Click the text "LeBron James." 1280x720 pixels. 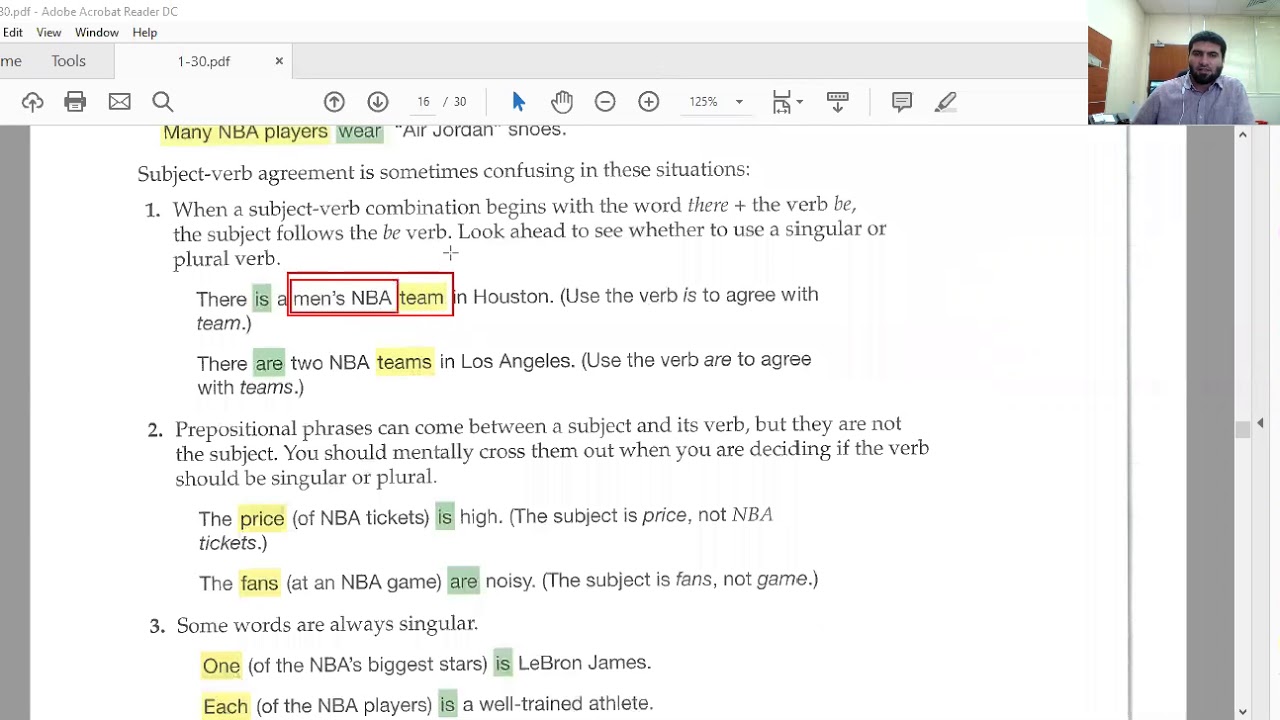pyautogui.click(x=584, y=663)
